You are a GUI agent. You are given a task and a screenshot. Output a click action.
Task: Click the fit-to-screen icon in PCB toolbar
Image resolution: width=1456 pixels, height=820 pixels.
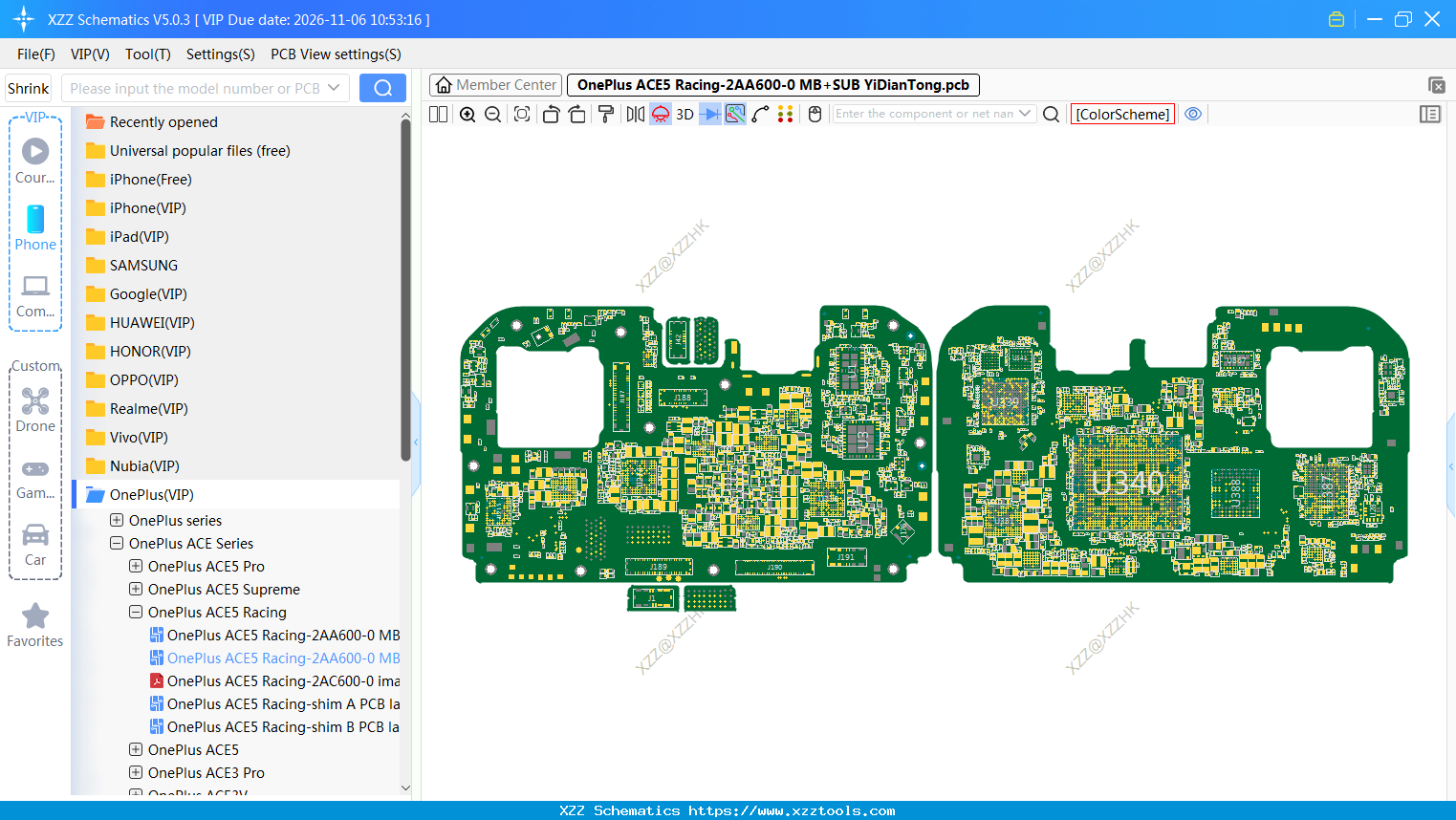pyautogui.click(x=522, y=115)
